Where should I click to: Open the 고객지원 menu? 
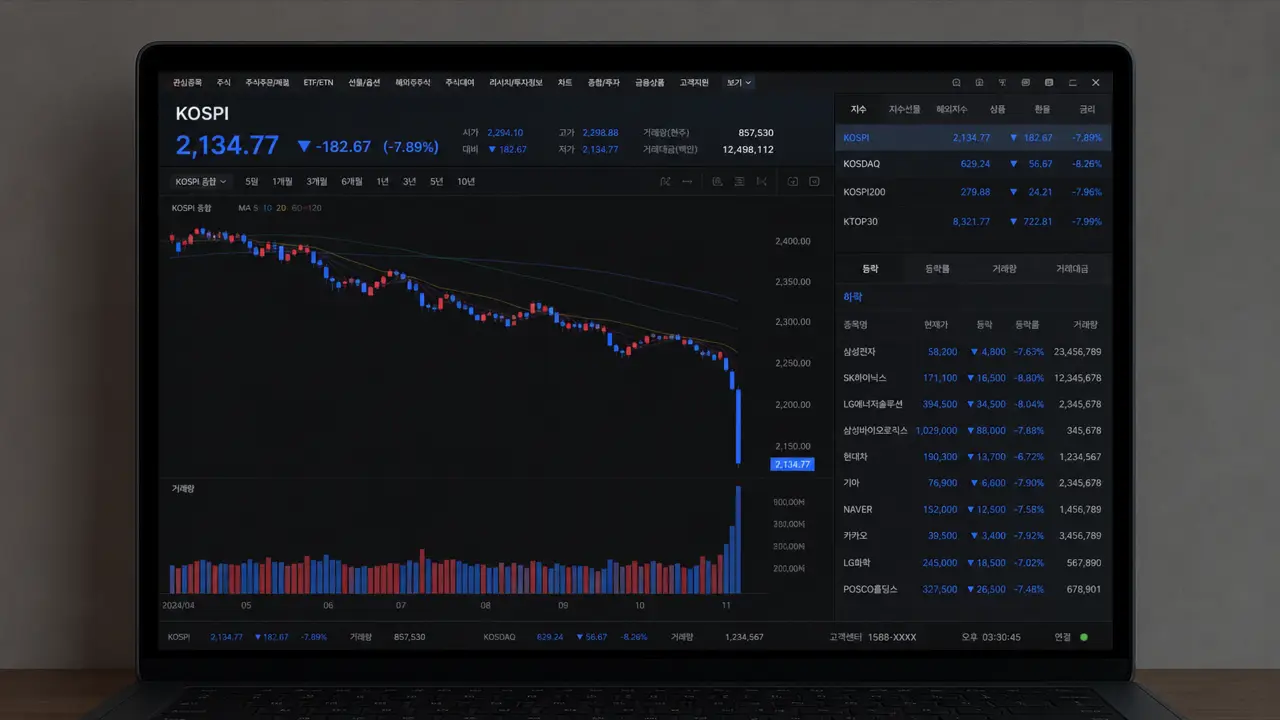click(x=694, y=82)
